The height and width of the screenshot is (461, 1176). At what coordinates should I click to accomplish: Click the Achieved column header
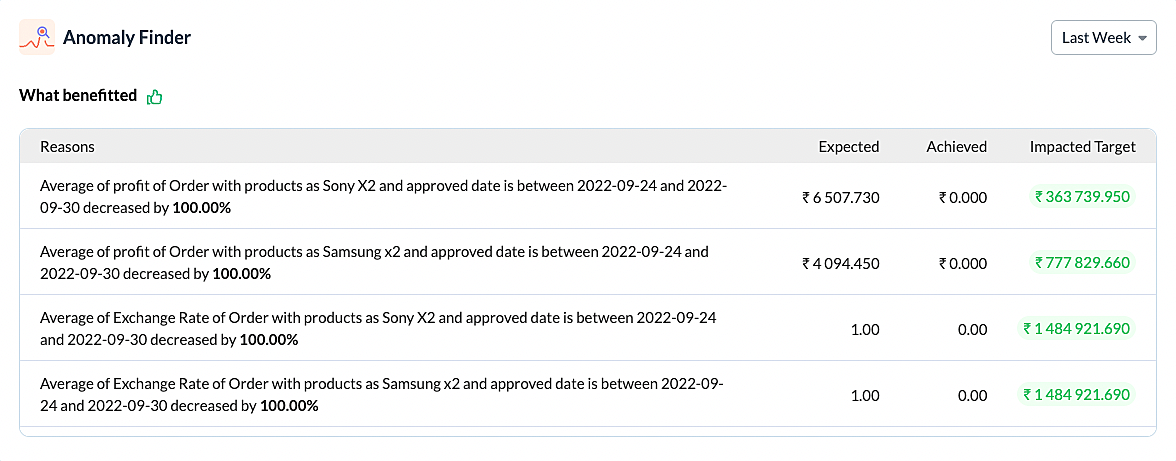click(x=956, y=147)
